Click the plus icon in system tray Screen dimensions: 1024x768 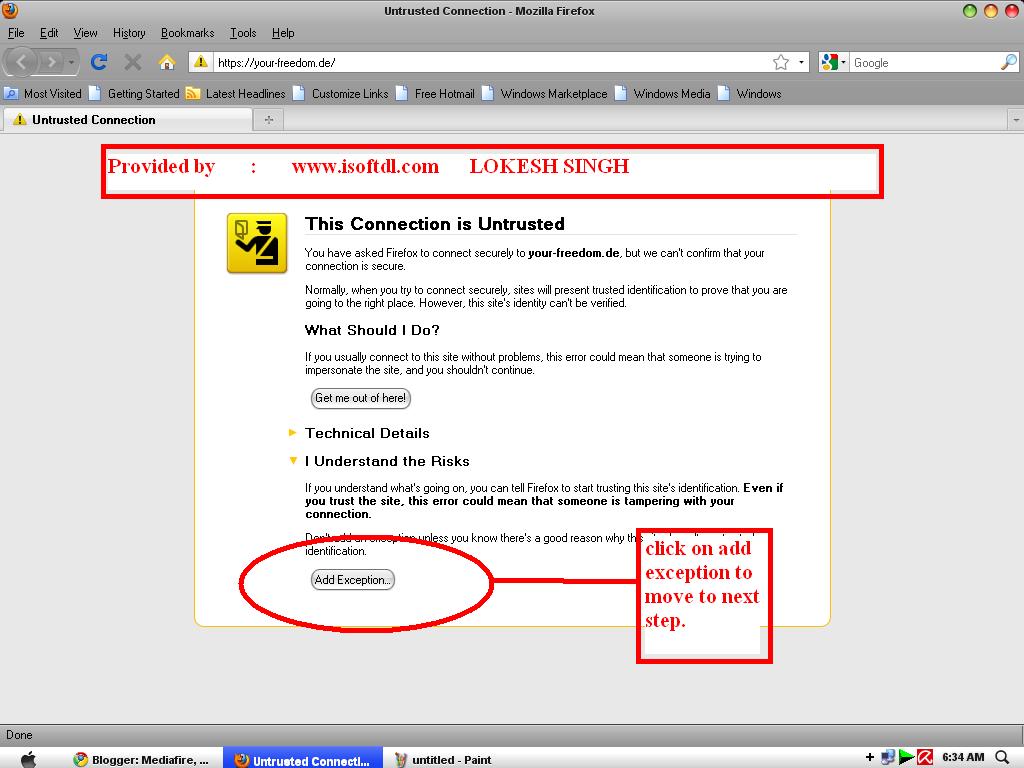pyautogui.click(x=870, y=758)
